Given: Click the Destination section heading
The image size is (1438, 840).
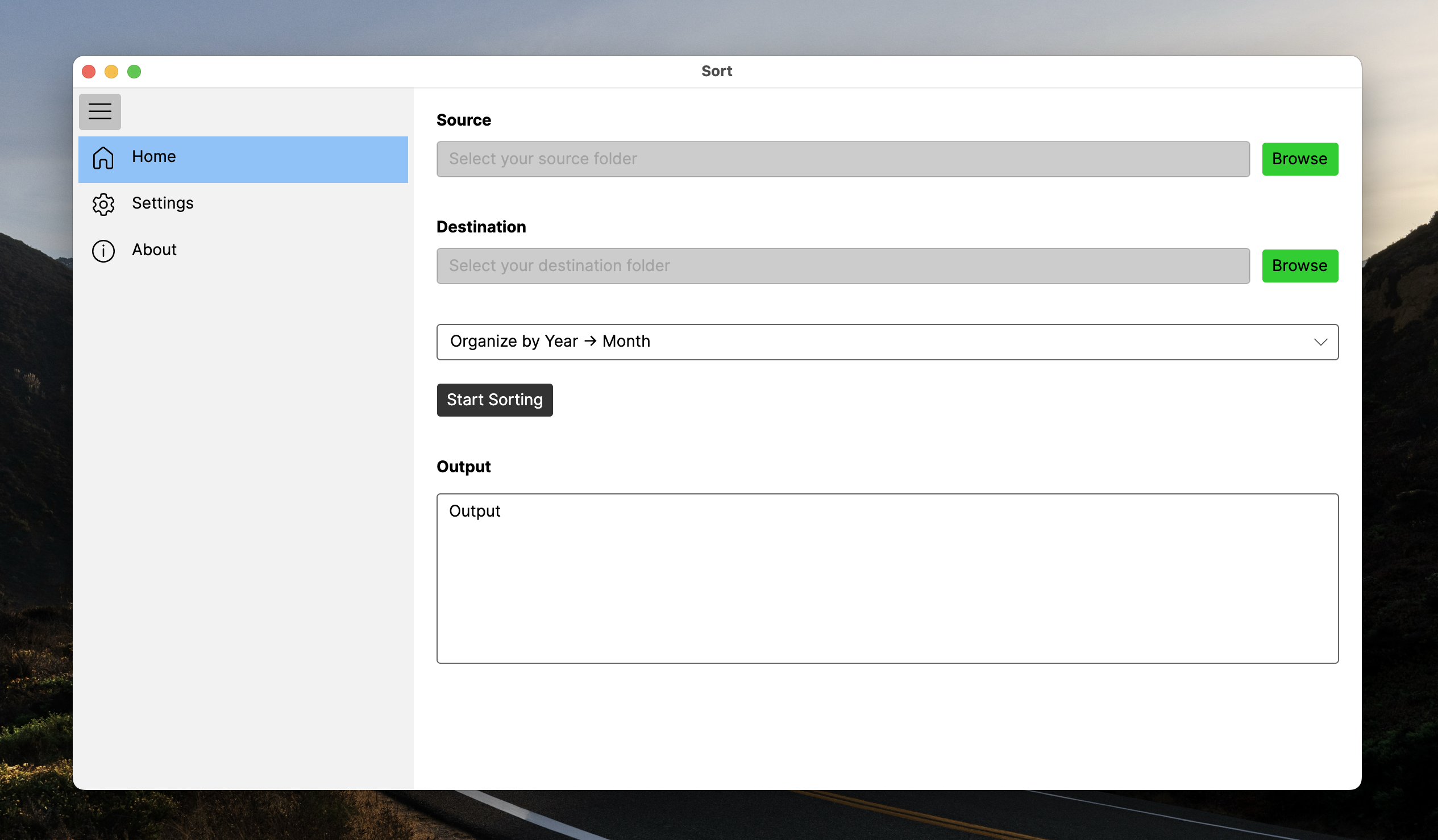Looking at the screenshot, I should click(x=481, y=227).
